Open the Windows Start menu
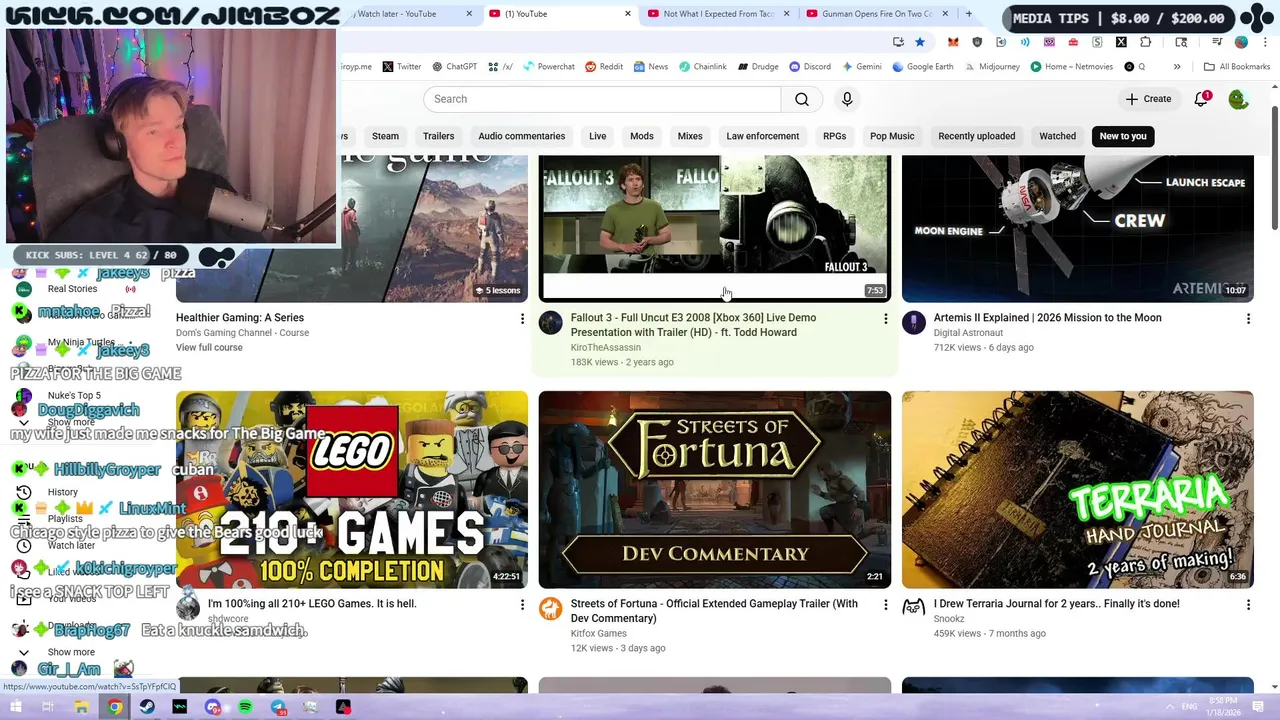This screenshot has height=720, width=1280. click(x=16, y=707)
